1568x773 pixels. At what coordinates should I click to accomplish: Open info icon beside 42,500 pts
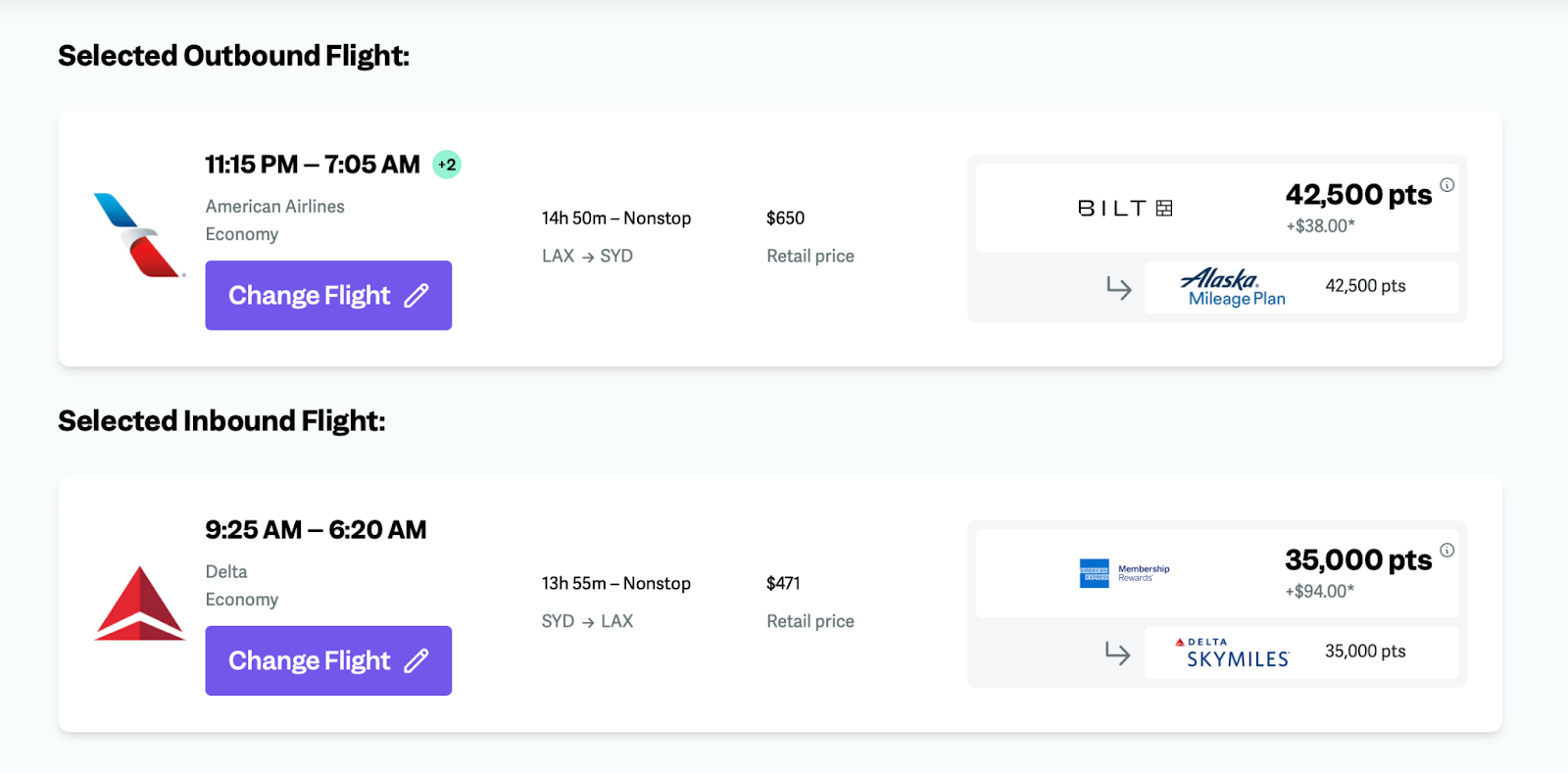(1446, 185)
